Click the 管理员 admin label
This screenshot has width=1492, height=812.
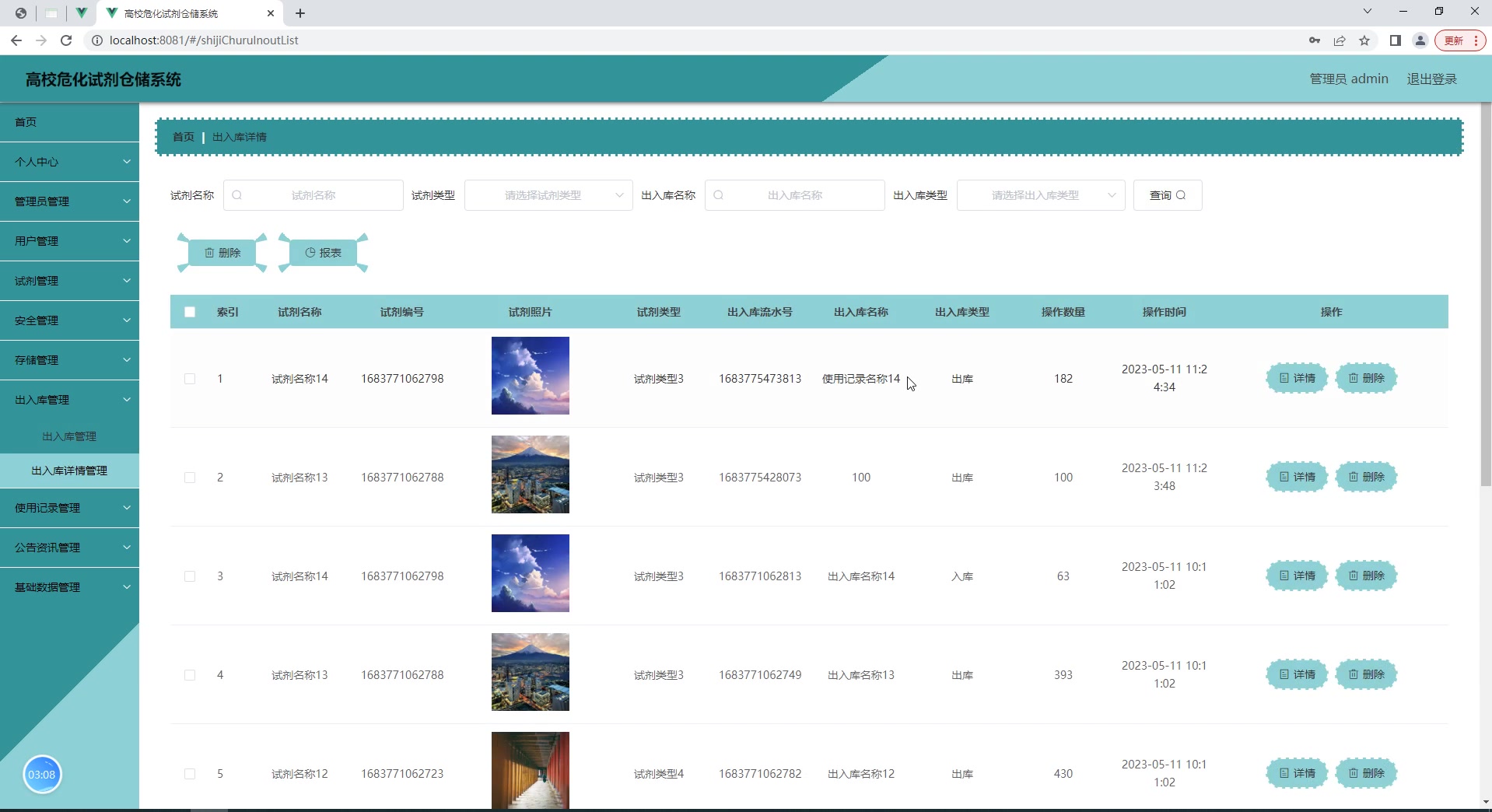[1349, 79]
